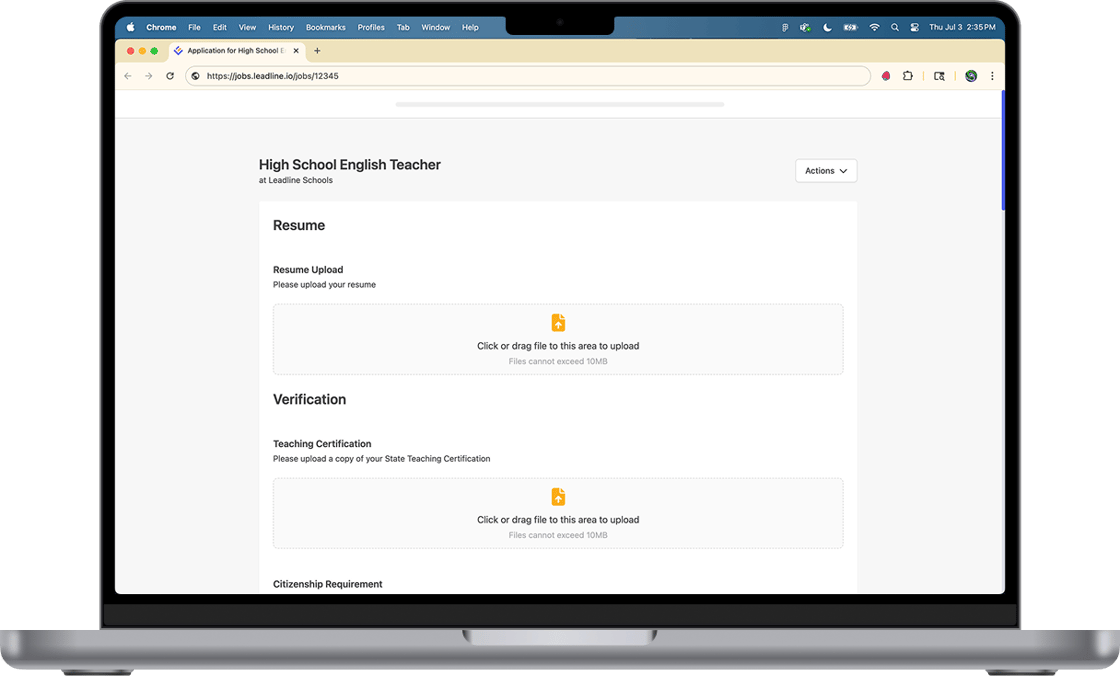
Task: Open the History menu
Action: (281, 28)
